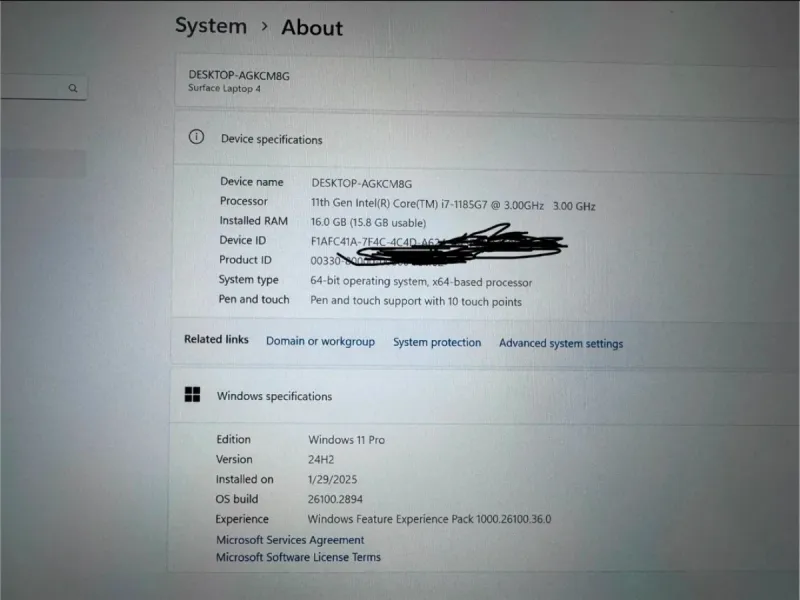800x600 pixels.
Task: Open Microsoft Services Agreement link
Action: coord(290,540)
